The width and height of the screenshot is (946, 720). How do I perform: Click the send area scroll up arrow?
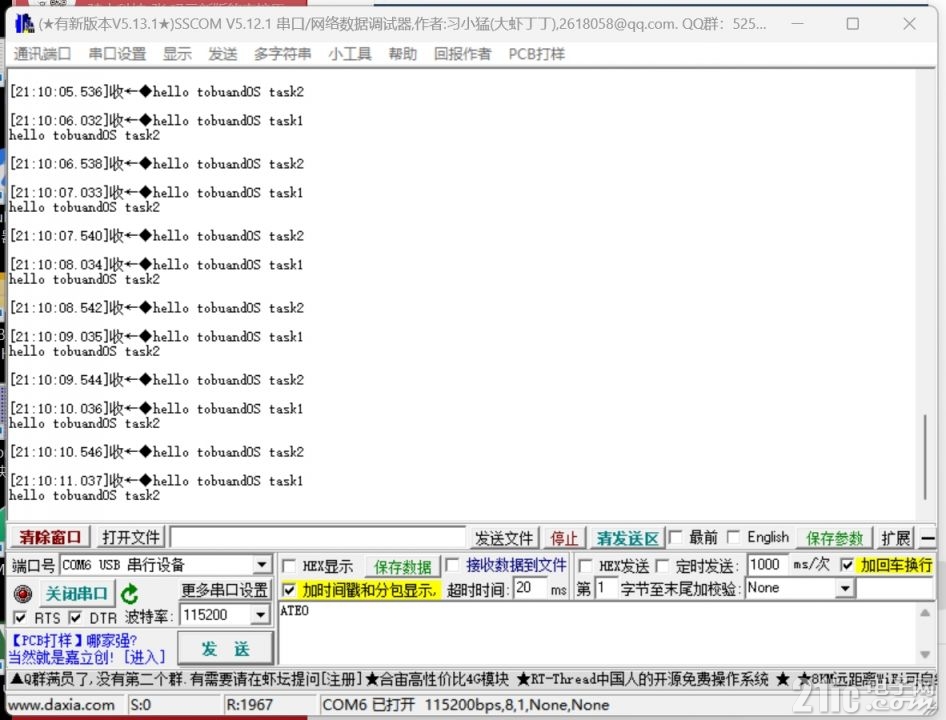925,613
